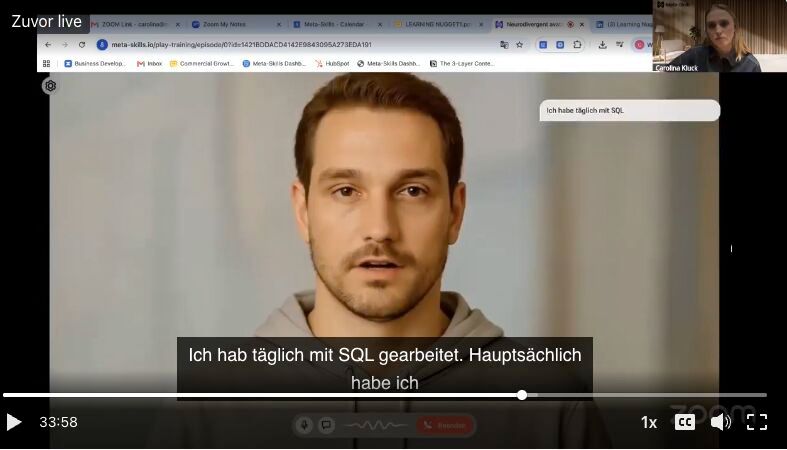Close the Neurodivergent tab
Image resolution: width=787 pixels, height=450 pixels.
pos(582,24)
